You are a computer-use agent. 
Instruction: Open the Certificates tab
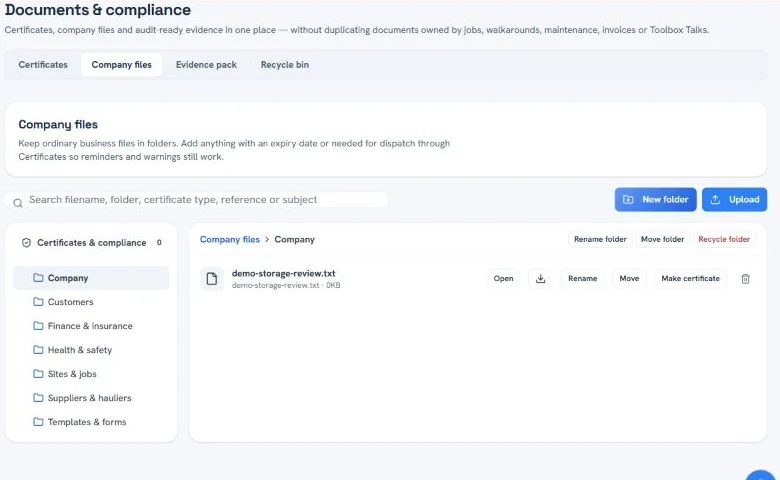tap(43, 65)
